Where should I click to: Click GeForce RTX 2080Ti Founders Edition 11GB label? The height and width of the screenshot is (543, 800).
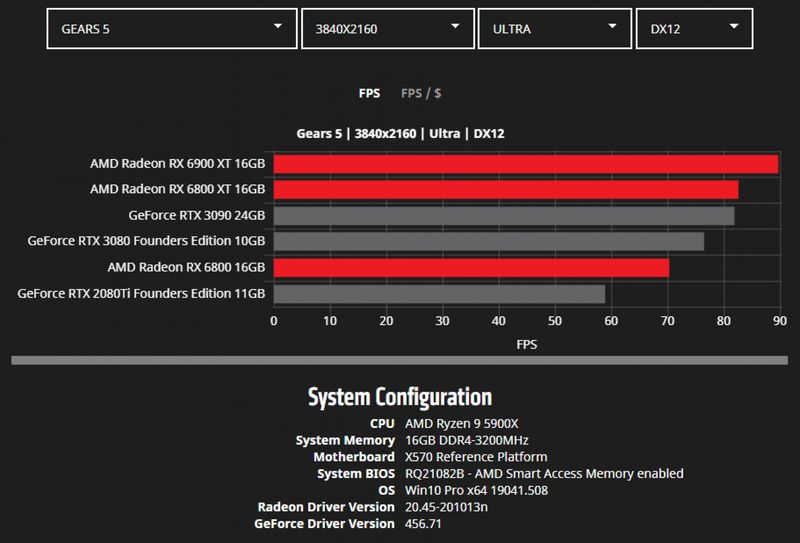(x=141, y=293)
